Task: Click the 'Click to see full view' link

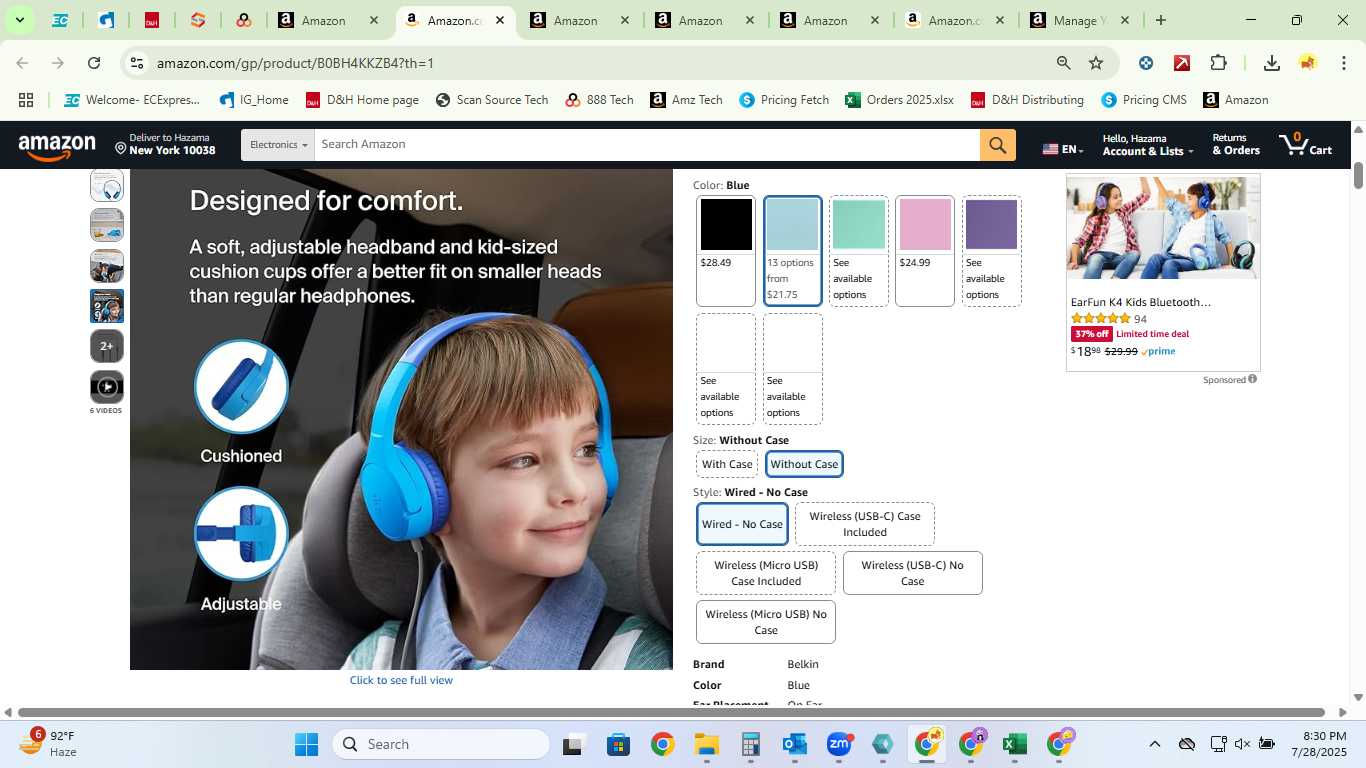Action: tap(401, 680)
